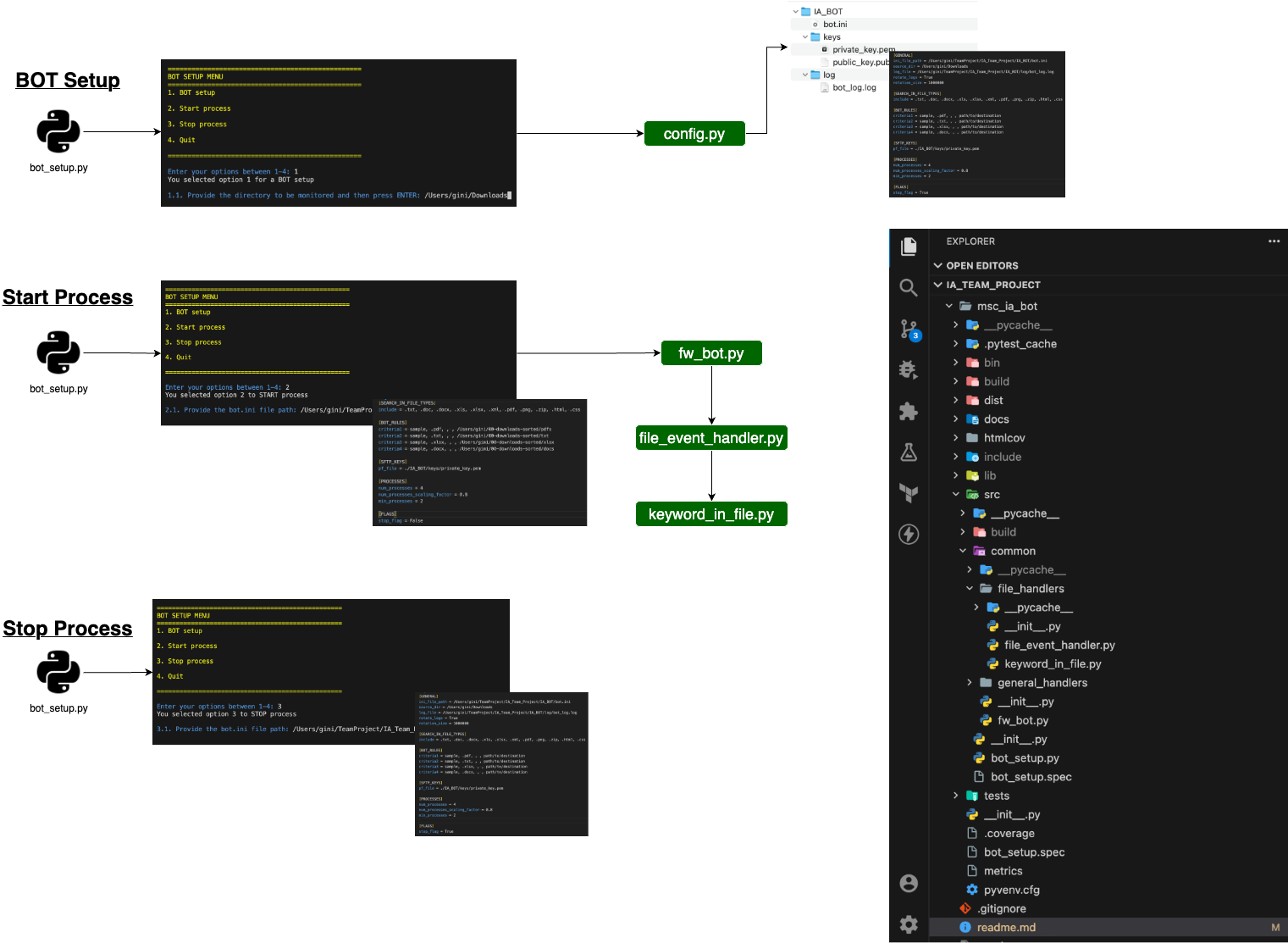Collapse the src folder chevron
Image resolution: width=1288 pixels, height=943 pixels.
956,494
